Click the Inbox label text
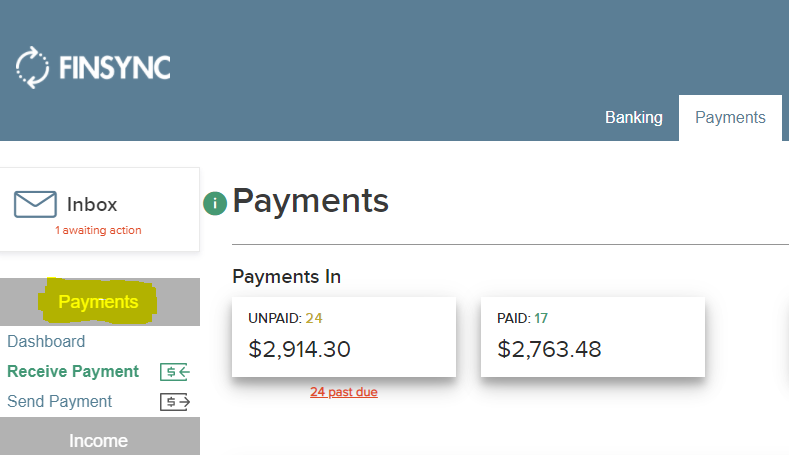Screen dimensions: 789x455 click(x=92, y=204)
